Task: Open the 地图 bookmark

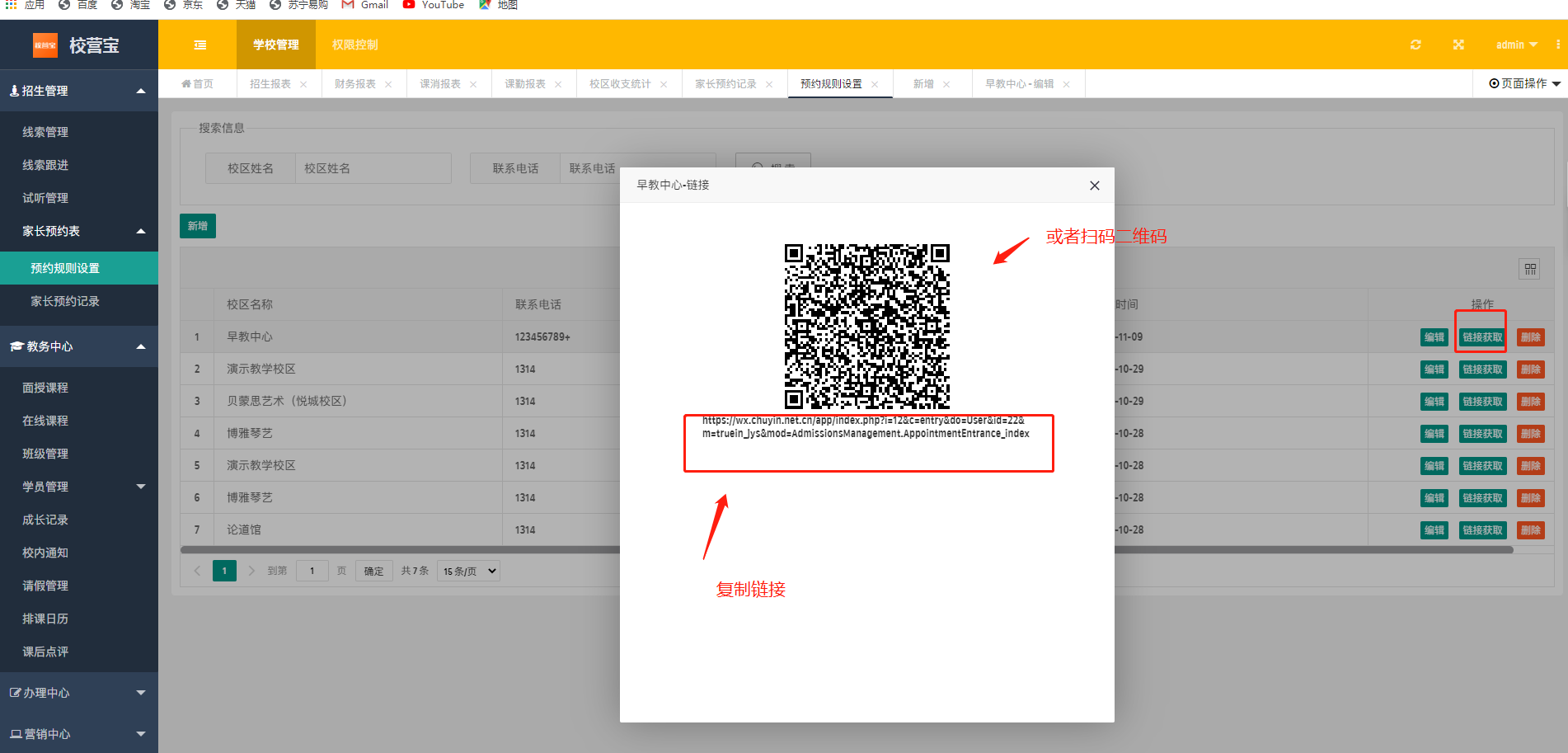Action: 498,5
